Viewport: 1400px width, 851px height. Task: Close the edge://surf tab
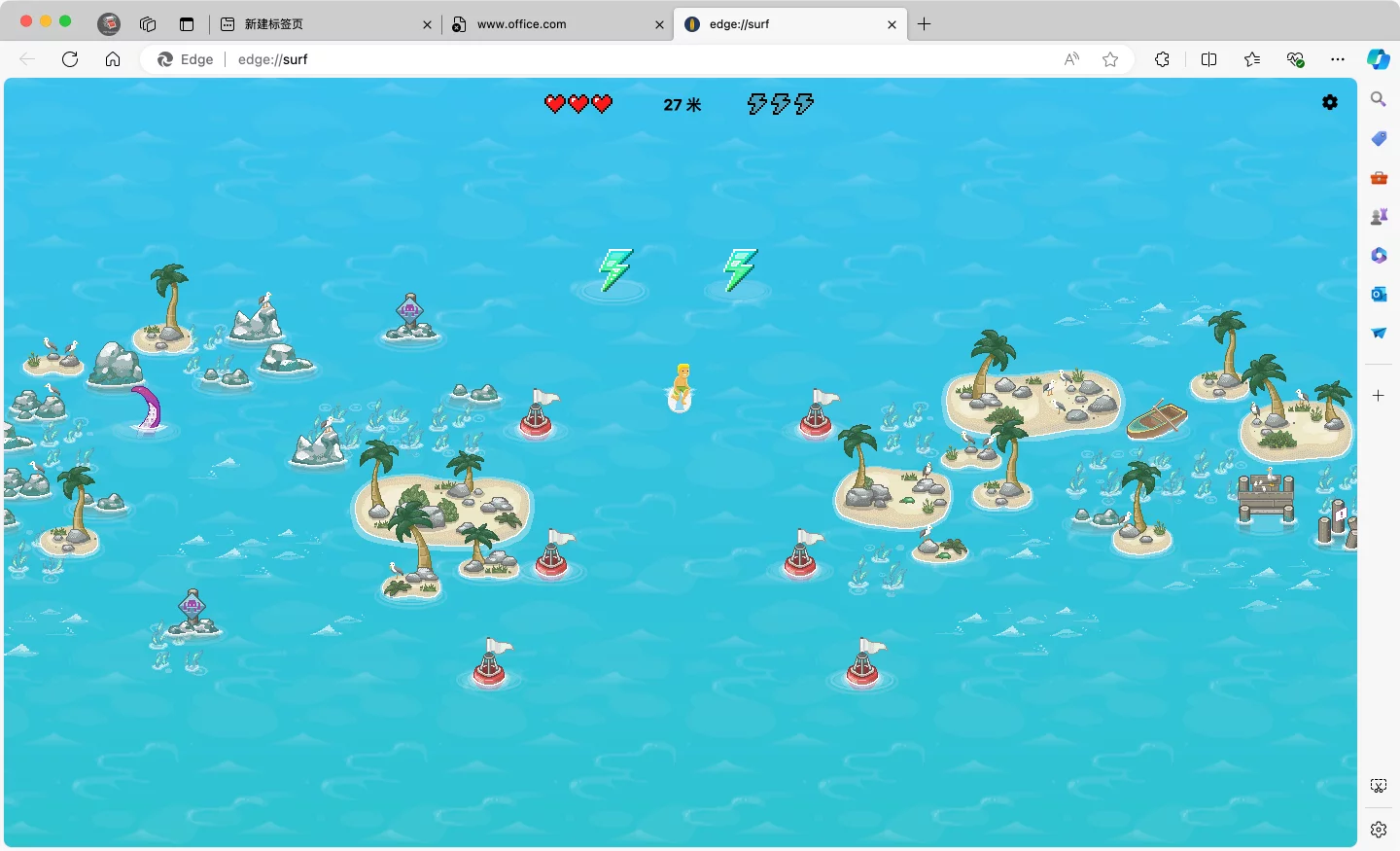click(x=892, y=24)
